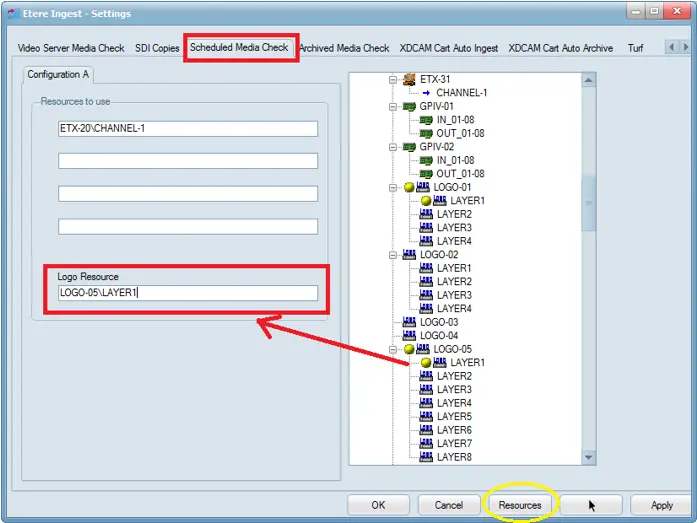Click the LAYER8 icon under LOGO-05
Viewport: 697px width, 523px height.
point(426,457)
